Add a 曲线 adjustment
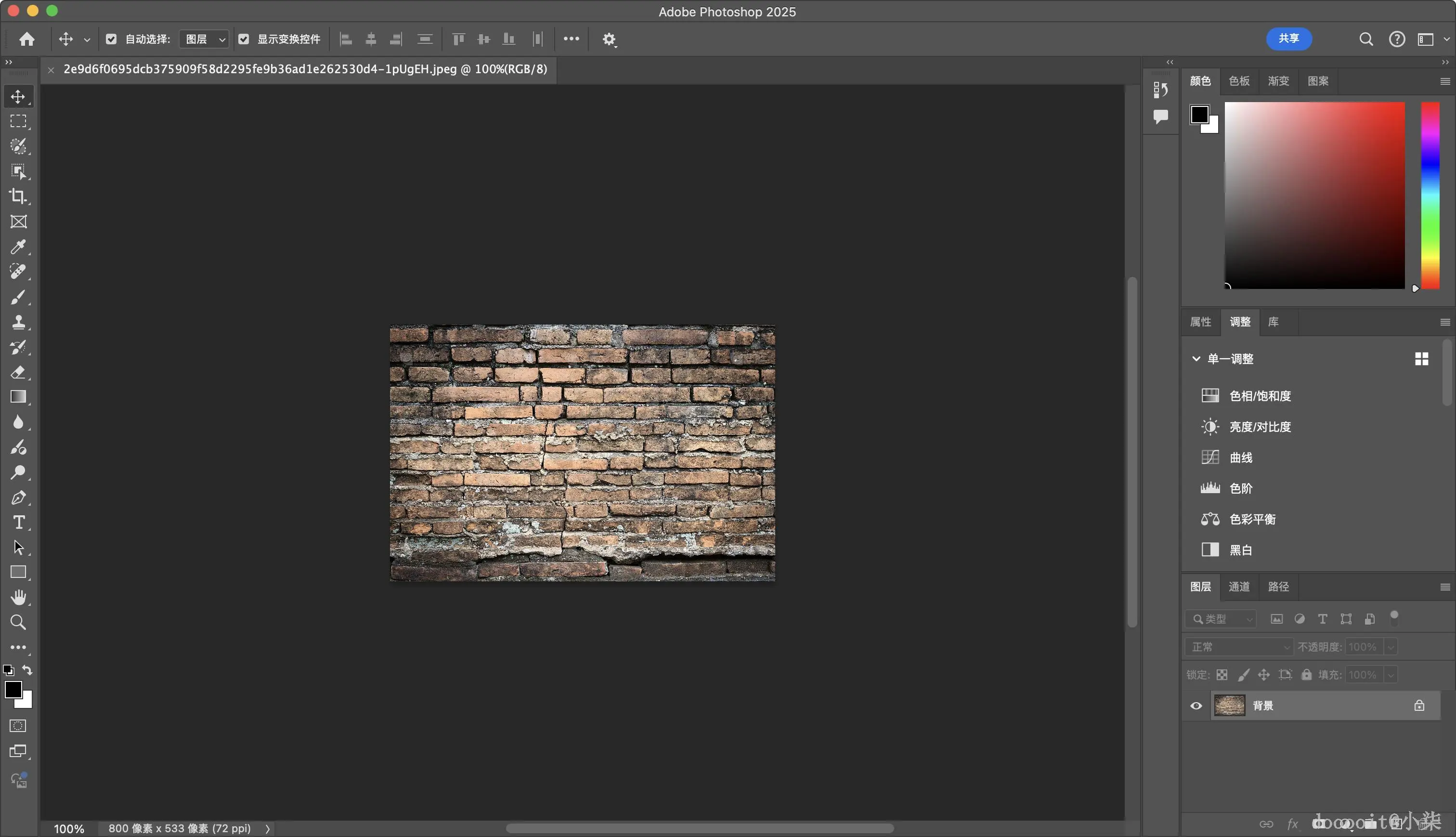The height and width of the screenshot is (837, 1456). tap(1240, 458)
